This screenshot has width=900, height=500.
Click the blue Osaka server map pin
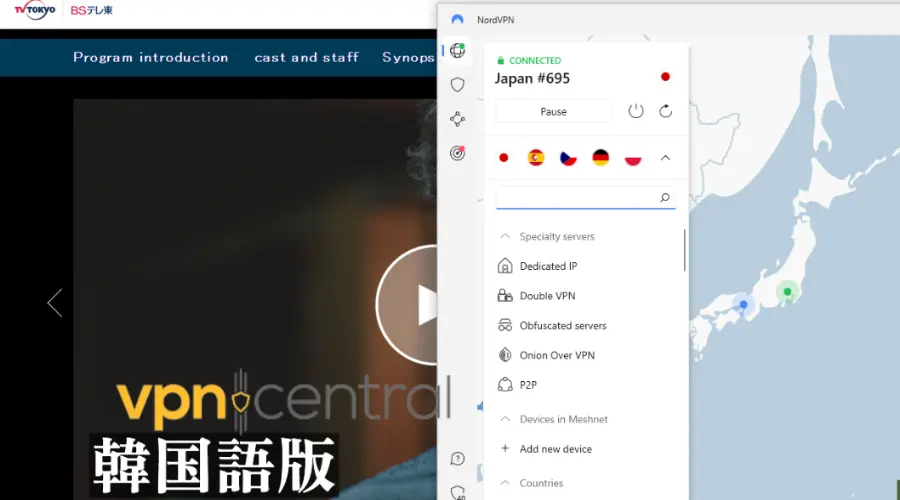(743, 304)
